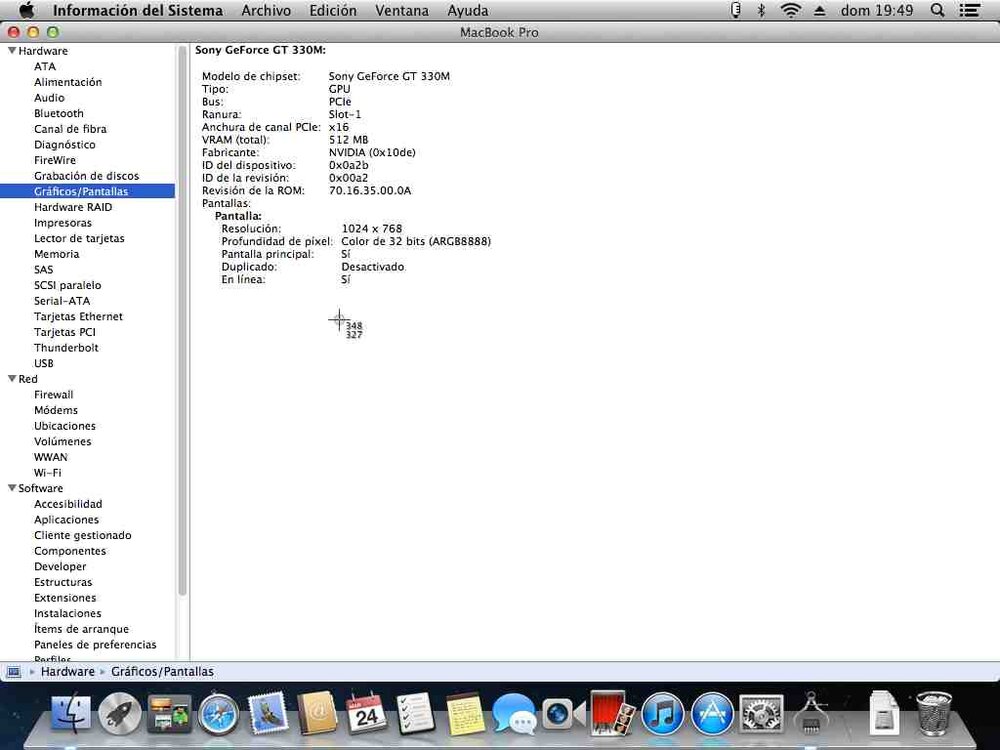Collapse the Red section triangle
Viewport: 1000px width, 750px height.
coord(12,379)
